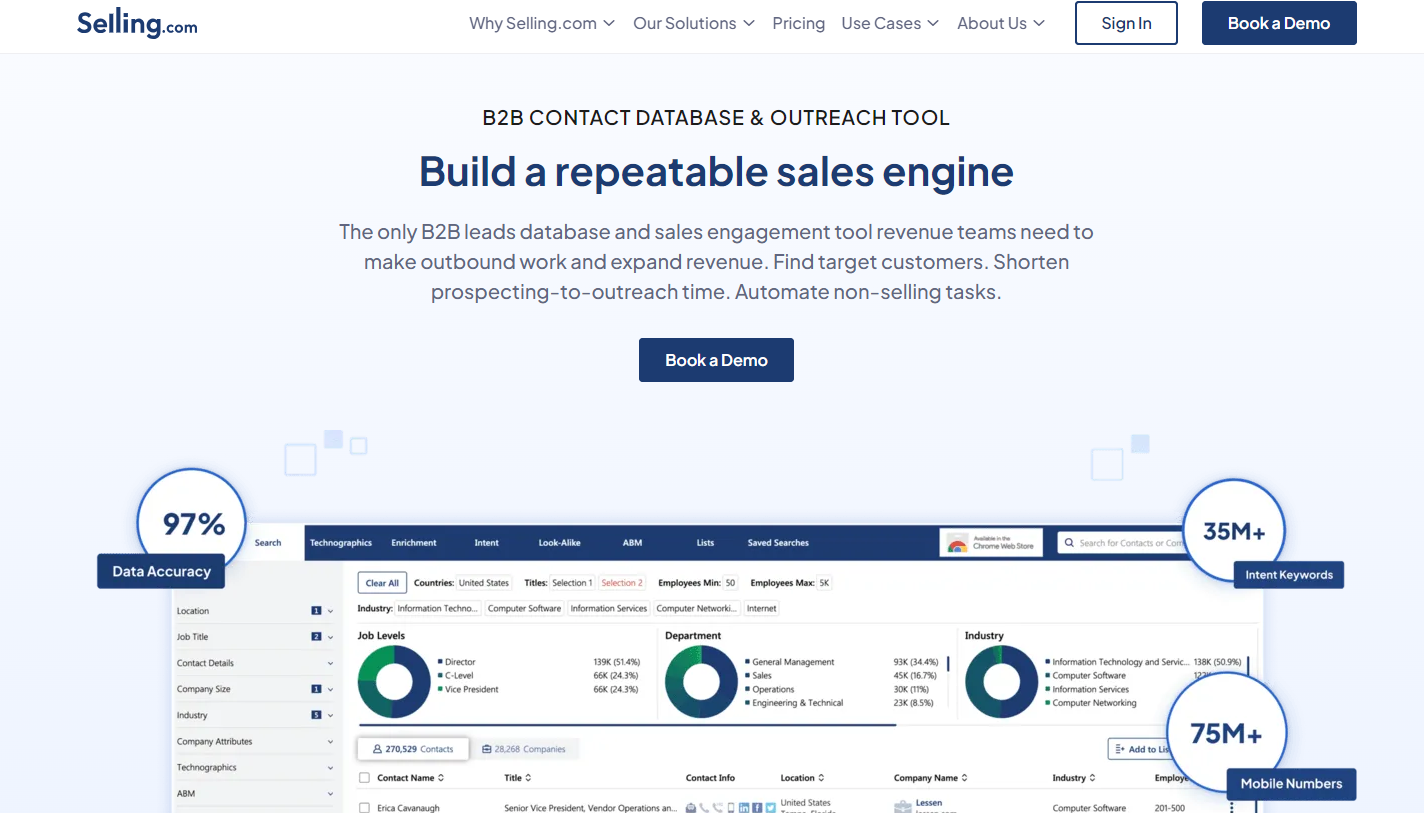This screenshot has width=1424, height=813.
Task: Click the Intent Keywords badge
Action: coord(1289,575)
